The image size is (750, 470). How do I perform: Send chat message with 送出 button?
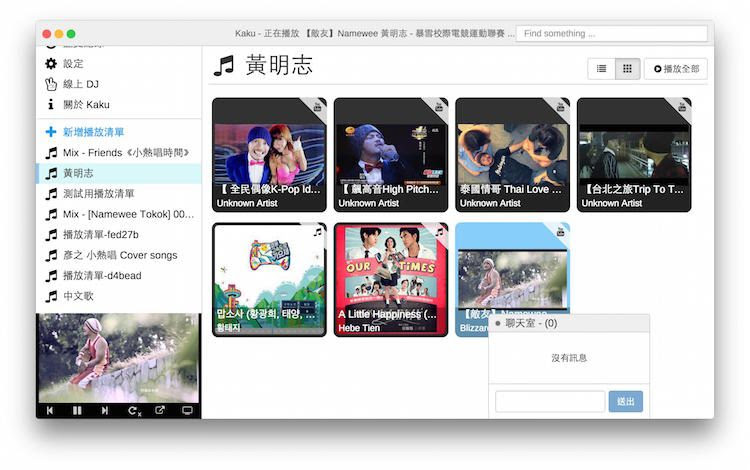point(626,401)
